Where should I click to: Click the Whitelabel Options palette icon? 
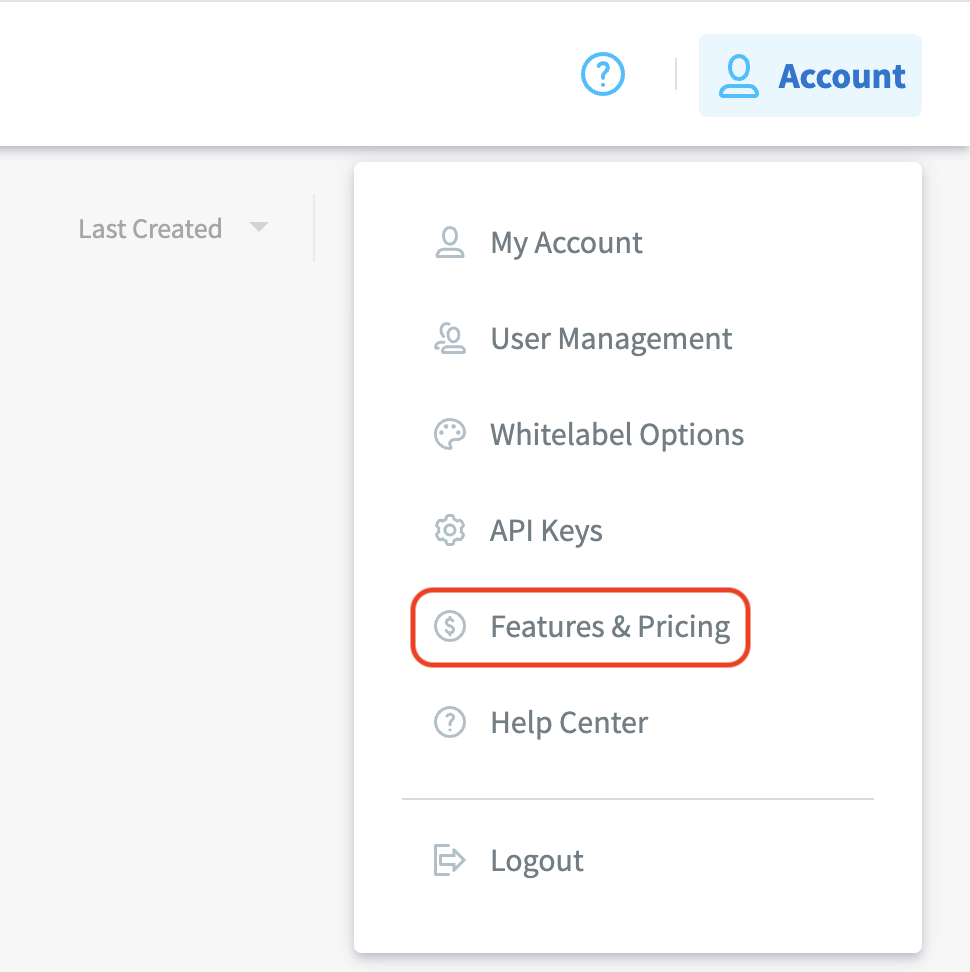point(450,435)
